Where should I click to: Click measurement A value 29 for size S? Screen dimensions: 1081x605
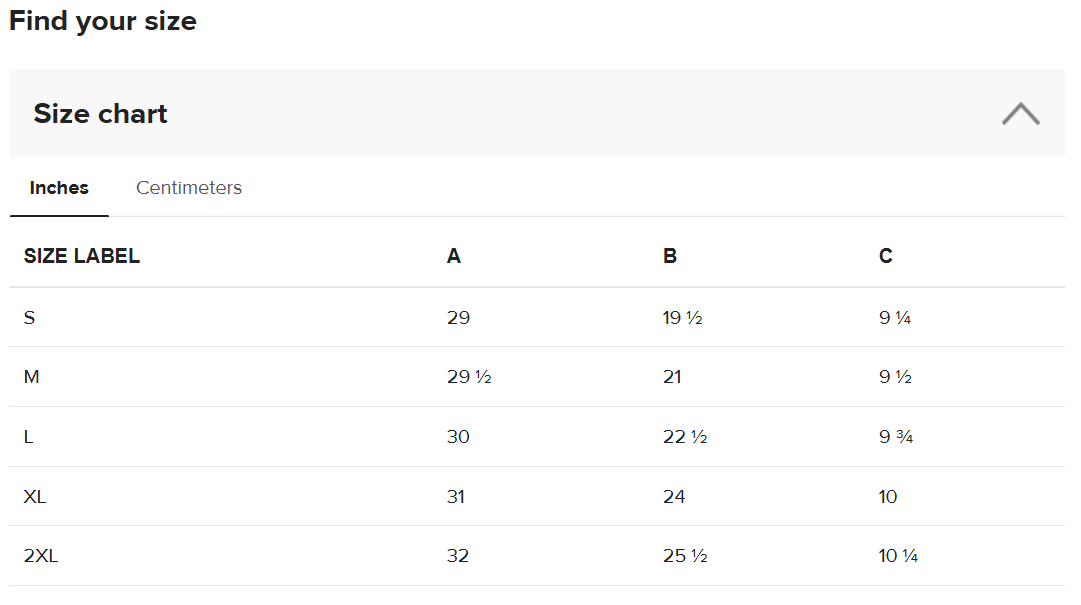click(x=458, y=318)
